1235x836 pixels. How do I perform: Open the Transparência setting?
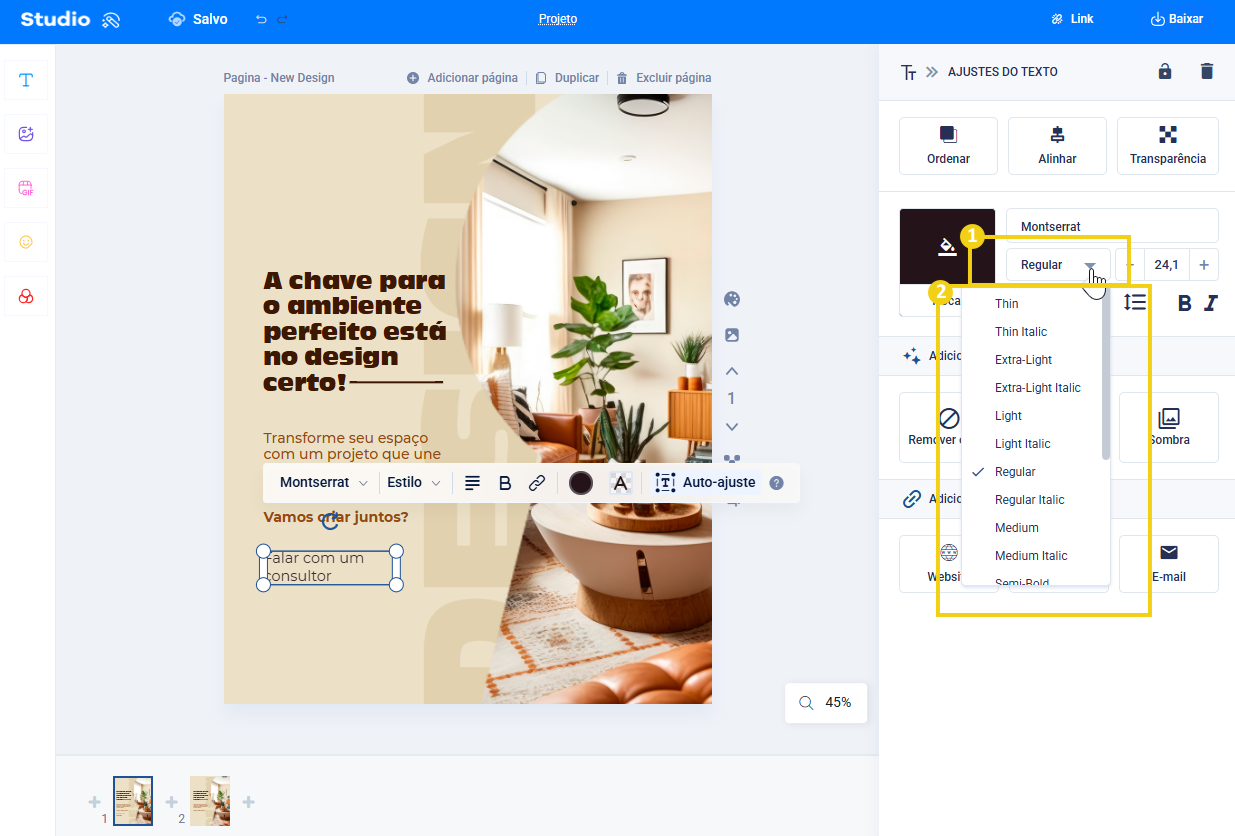pyautogui.click(x=1168, y=146)
